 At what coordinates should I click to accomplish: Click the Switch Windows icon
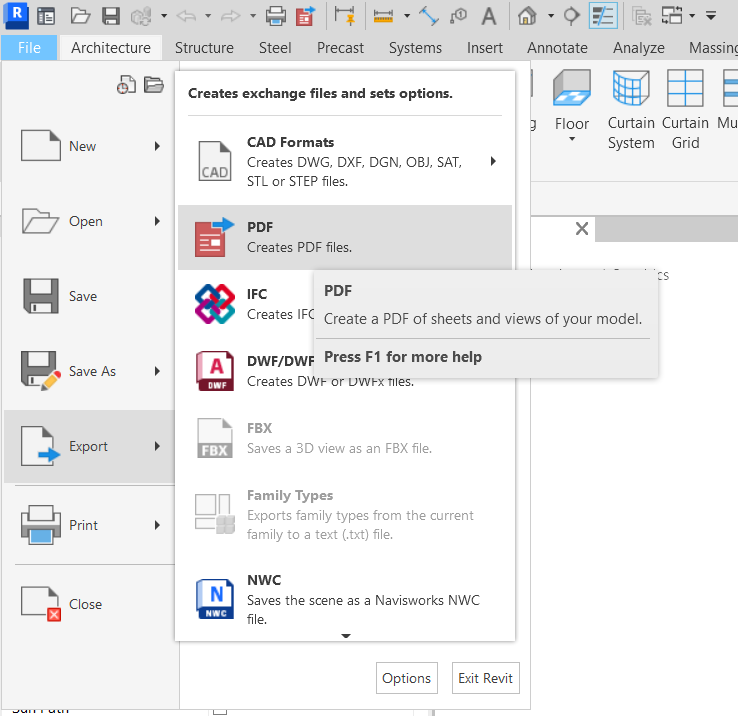[672, 16]
